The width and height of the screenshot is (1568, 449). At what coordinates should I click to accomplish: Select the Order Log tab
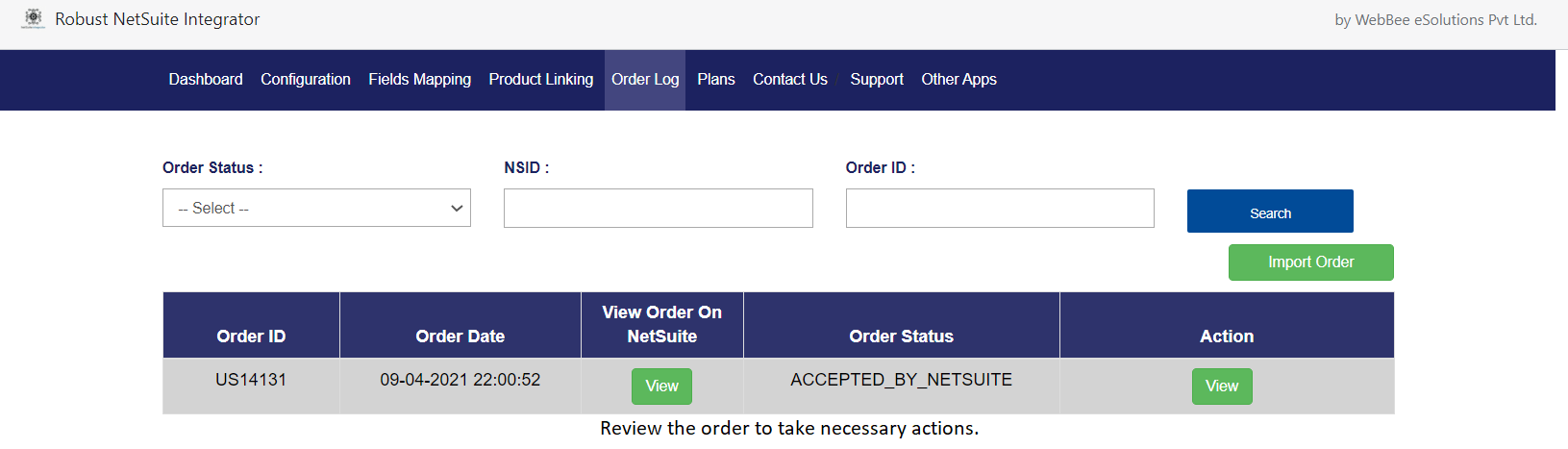(x=645, y=80)
